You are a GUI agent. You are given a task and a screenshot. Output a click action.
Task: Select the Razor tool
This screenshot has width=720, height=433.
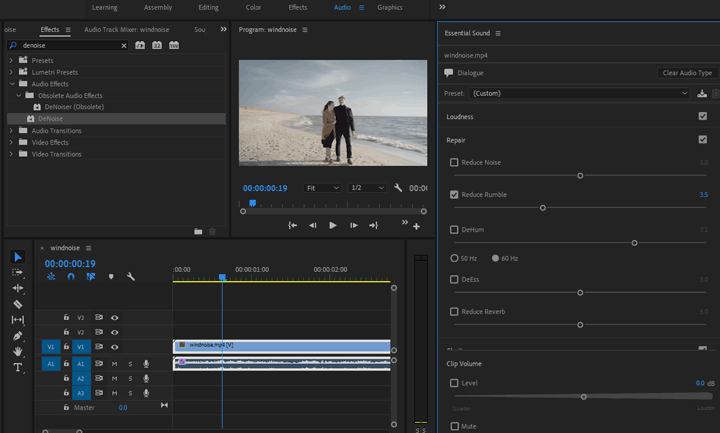click(x=18, y=304)
